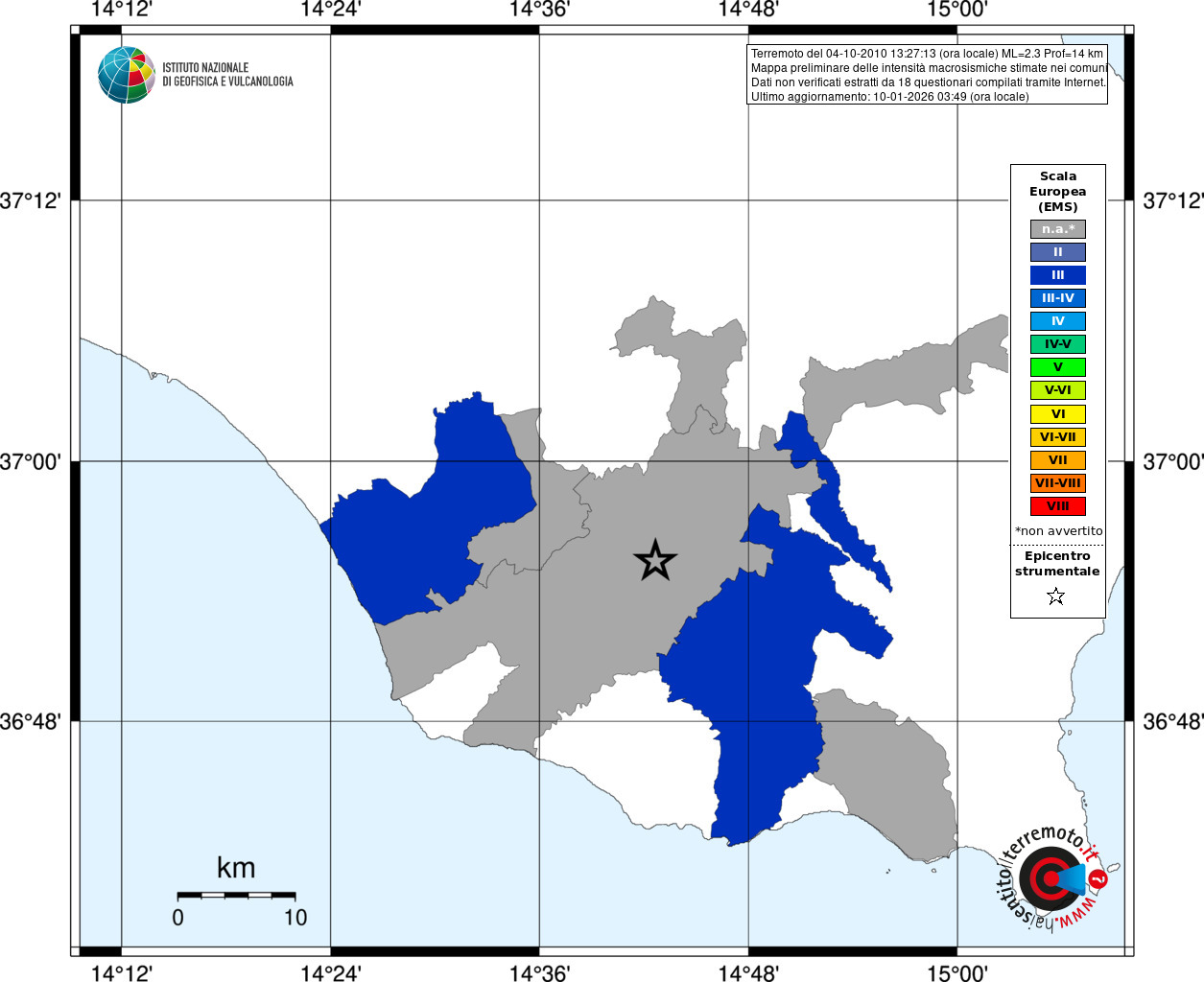The image size is (1204, 982).
Task: Click the scale bar '10' label
Action: 295,918
